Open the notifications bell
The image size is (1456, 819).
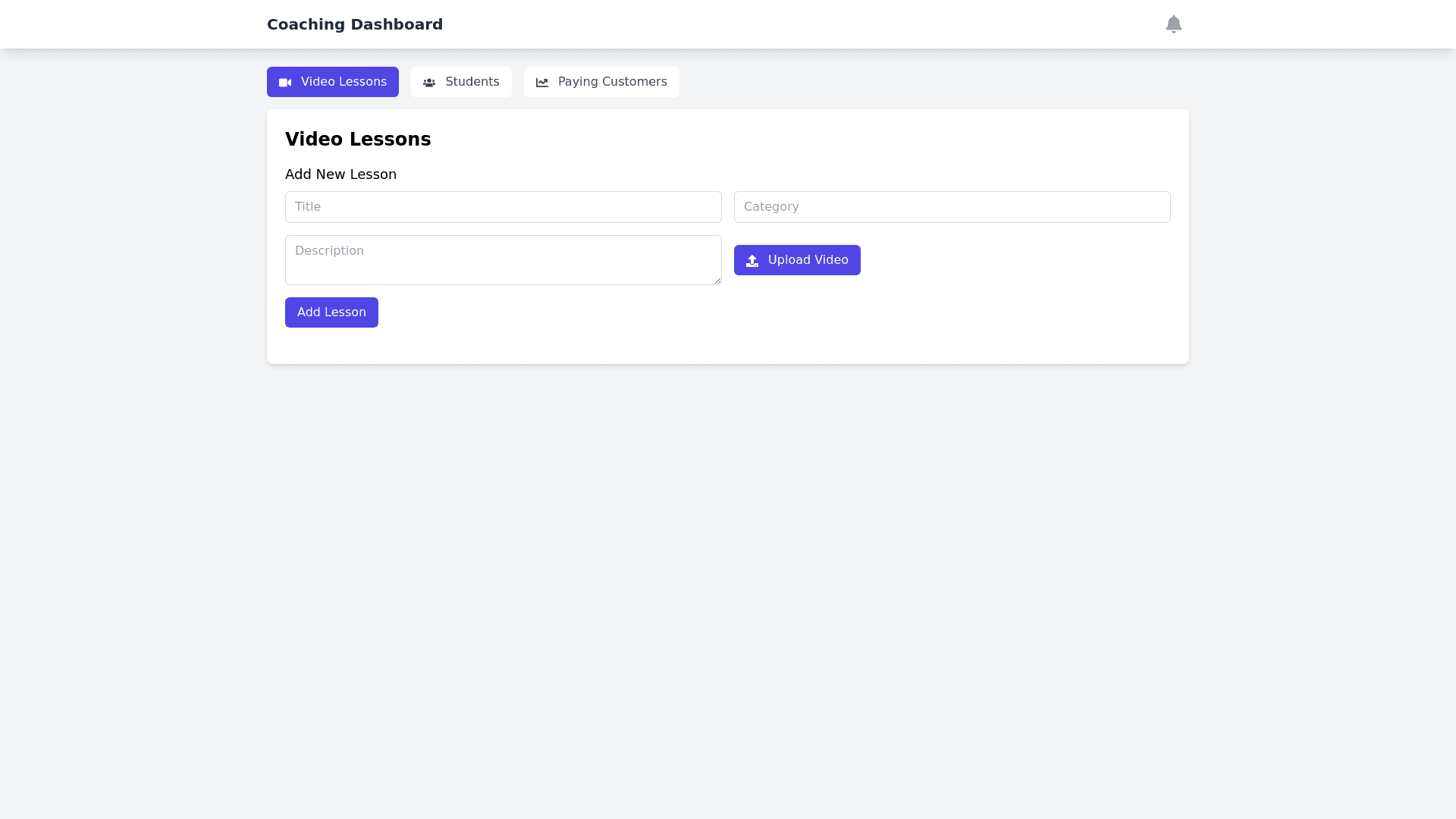(1173, 24)
